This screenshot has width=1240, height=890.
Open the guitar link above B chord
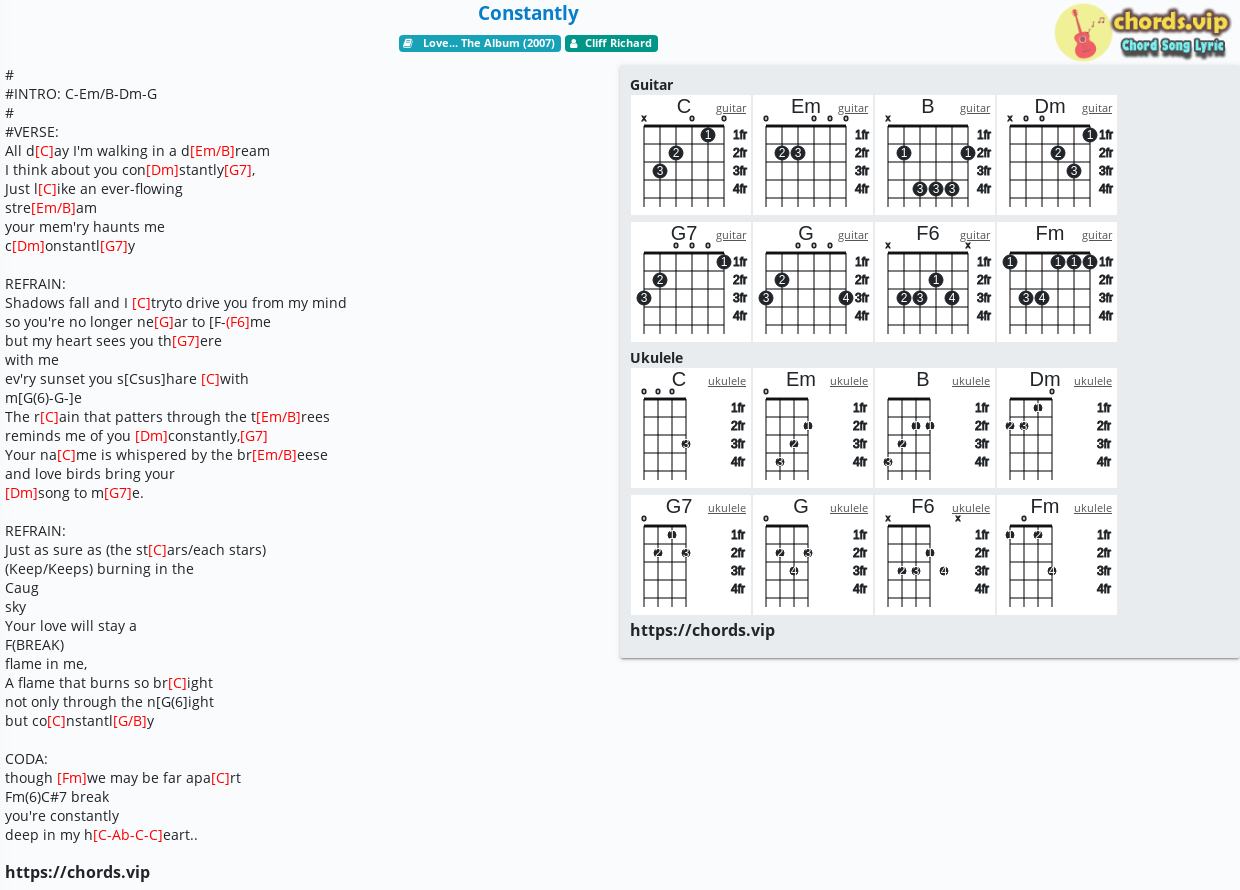point(975,108)
